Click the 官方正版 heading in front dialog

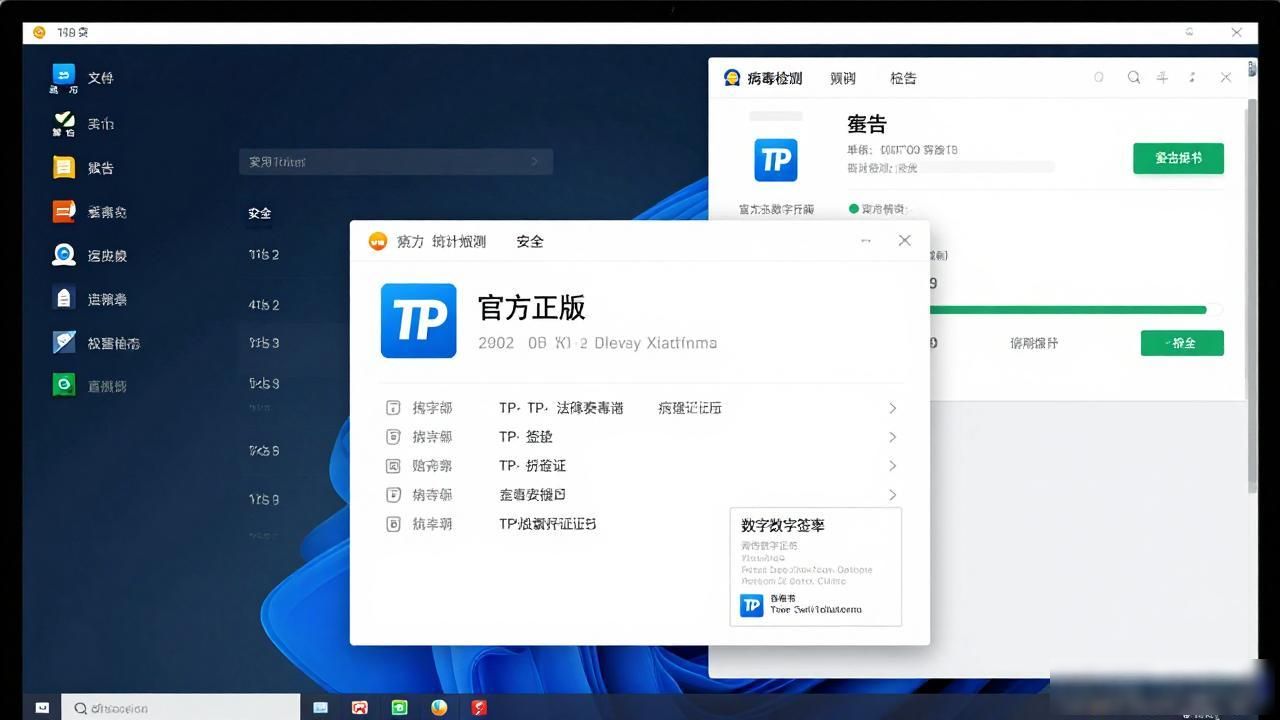(532, 308)
